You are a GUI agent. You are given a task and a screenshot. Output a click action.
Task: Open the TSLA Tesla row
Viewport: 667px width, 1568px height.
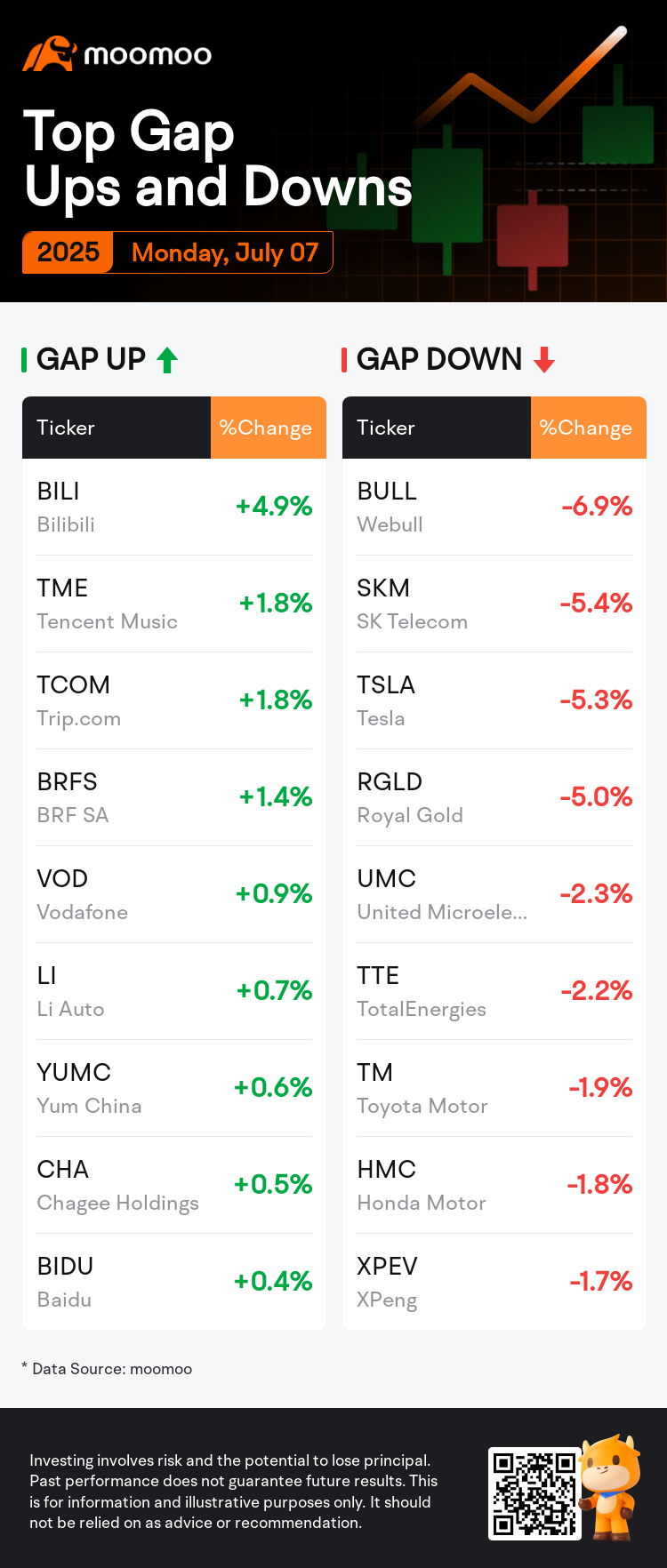(494, 700)
